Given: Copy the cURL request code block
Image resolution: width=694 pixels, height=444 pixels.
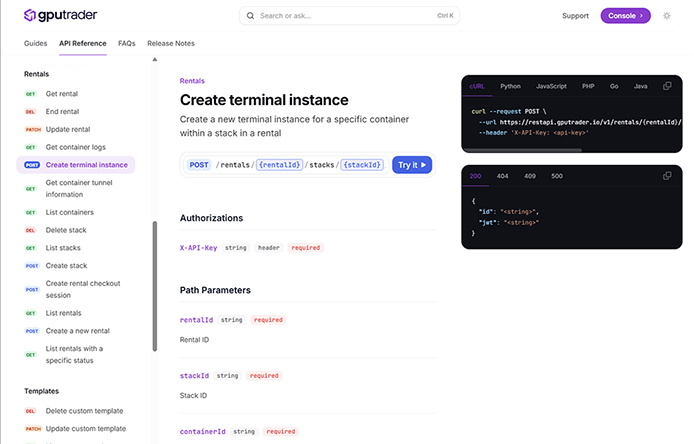Looking at the screenshot, I should [667, 86].
